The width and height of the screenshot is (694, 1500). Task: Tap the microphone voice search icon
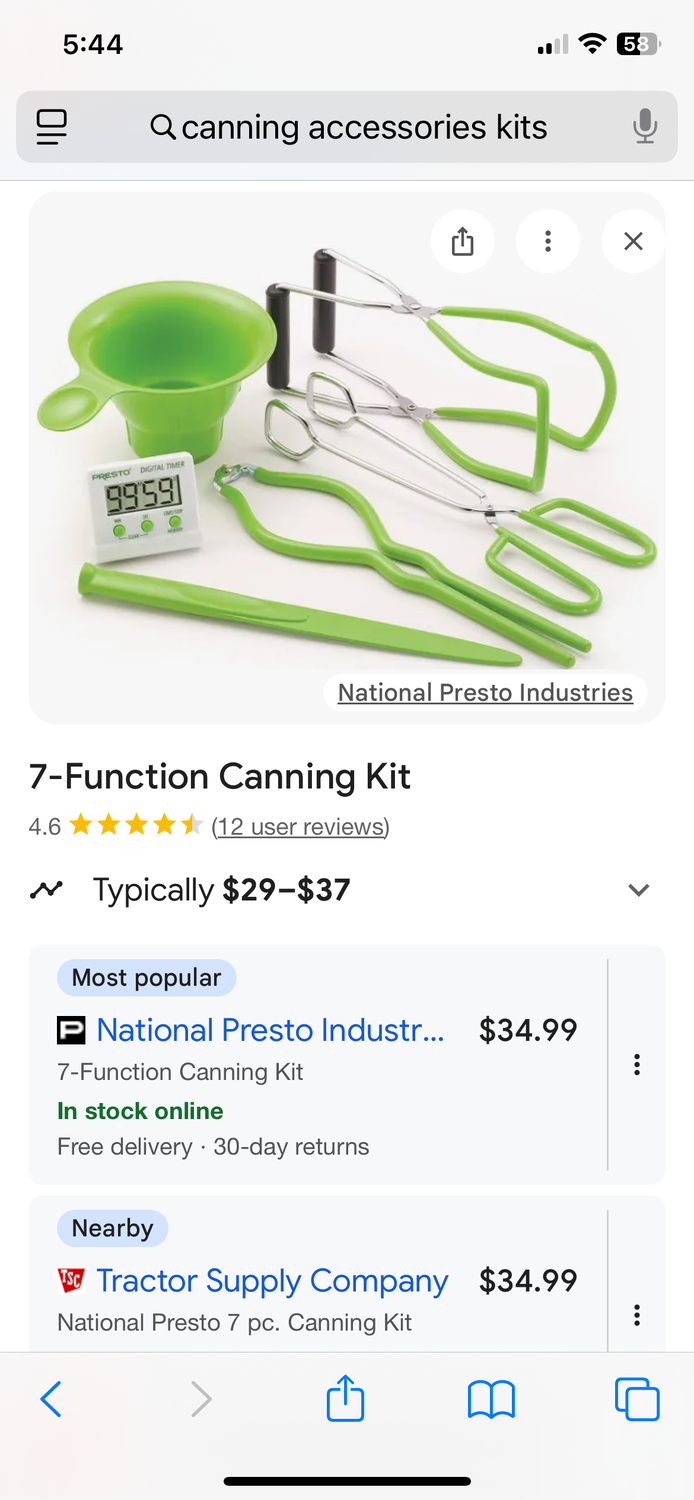[x=645, y=127]
